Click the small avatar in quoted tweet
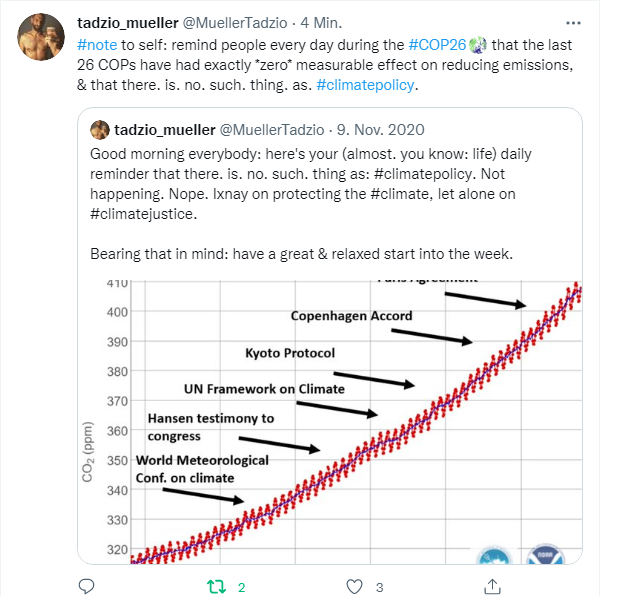Viewport: 622px width, 596px height. 100,130
